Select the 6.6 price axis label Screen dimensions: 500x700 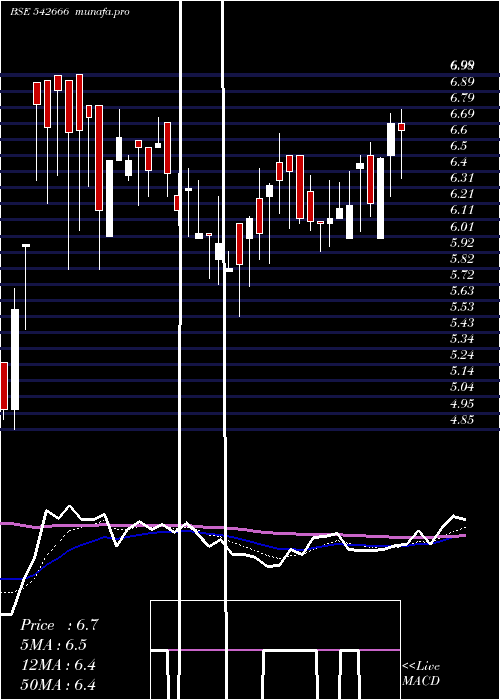point(459,130)
